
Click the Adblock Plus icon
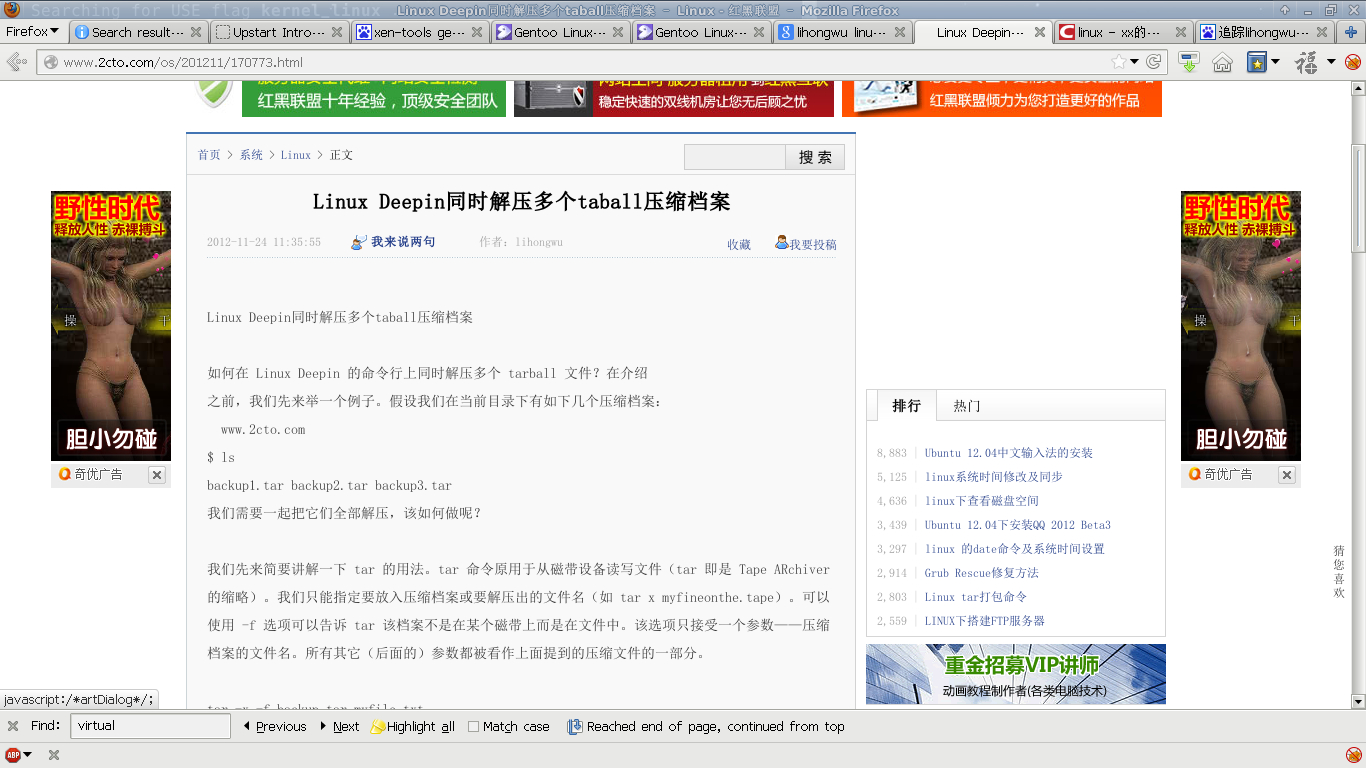(x=13, y=755)
